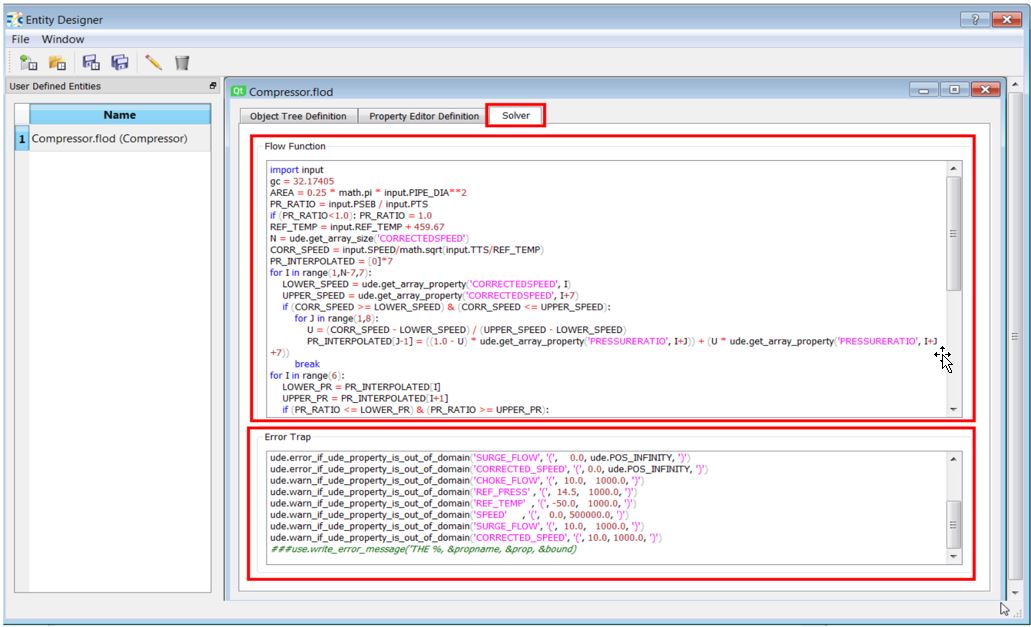Click the Name column header
This screenshot has width=1031, height=627.
coord(119,115)
